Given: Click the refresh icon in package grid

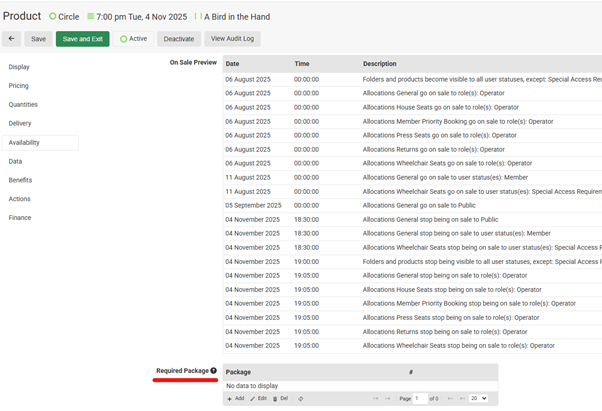Looking at the screenshot, I should click(301, 398).
